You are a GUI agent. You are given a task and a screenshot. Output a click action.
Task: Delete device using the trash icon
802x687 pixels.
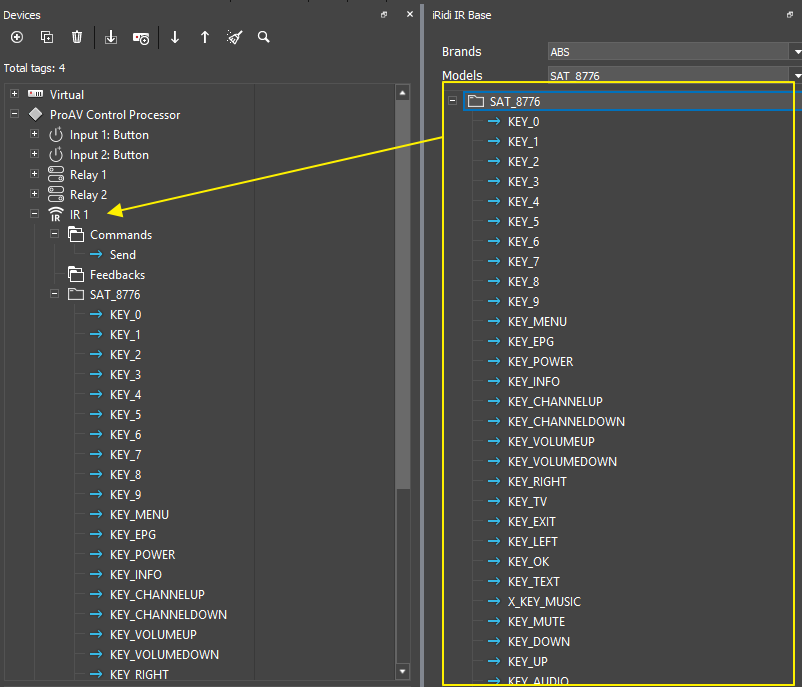[76, 37]
